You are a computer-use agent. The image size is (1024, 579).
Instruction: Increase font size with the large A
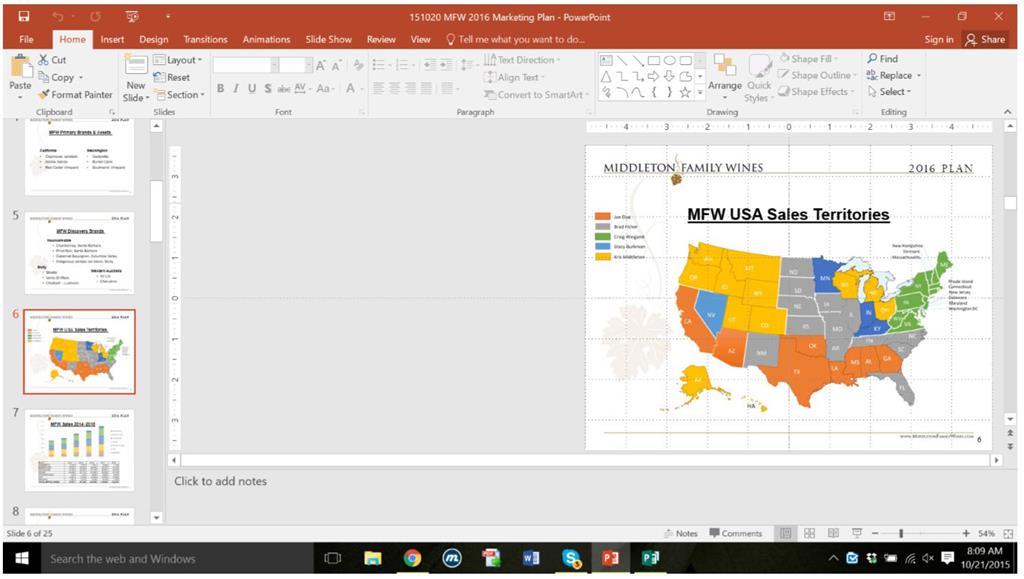pos(320,65)
